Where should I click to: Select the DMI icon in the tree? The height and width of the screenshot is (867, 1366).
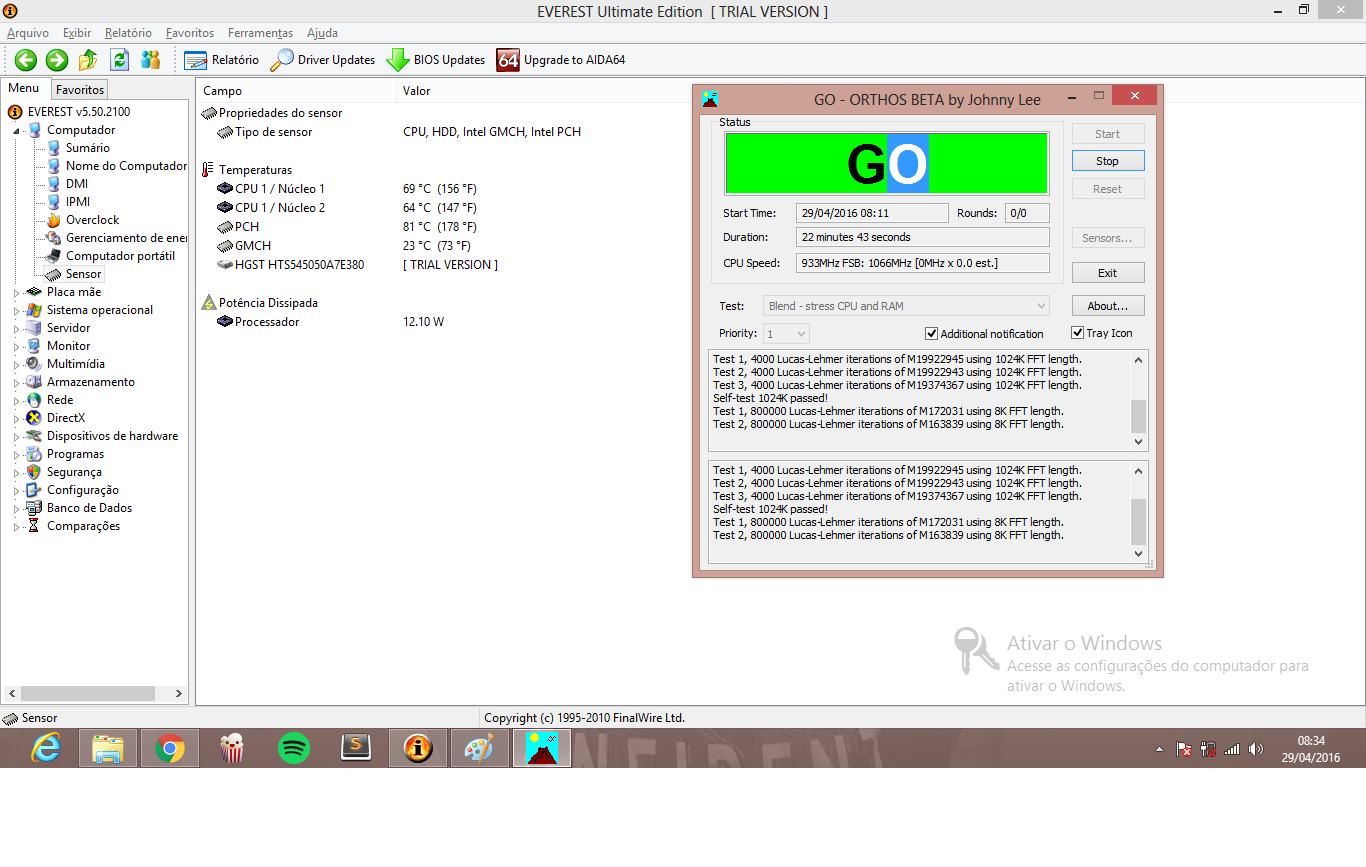[54, 184]
